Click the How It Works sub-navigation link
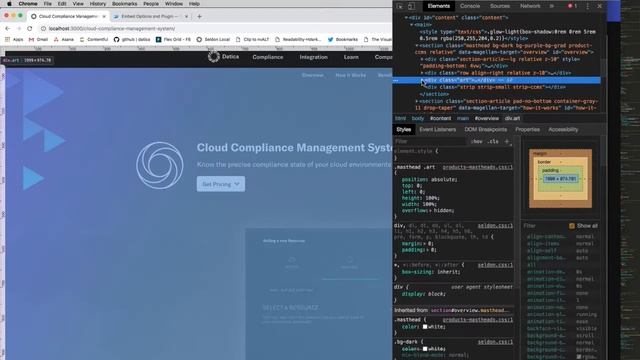Screen dimensions: 640x360 click(351, 75)
